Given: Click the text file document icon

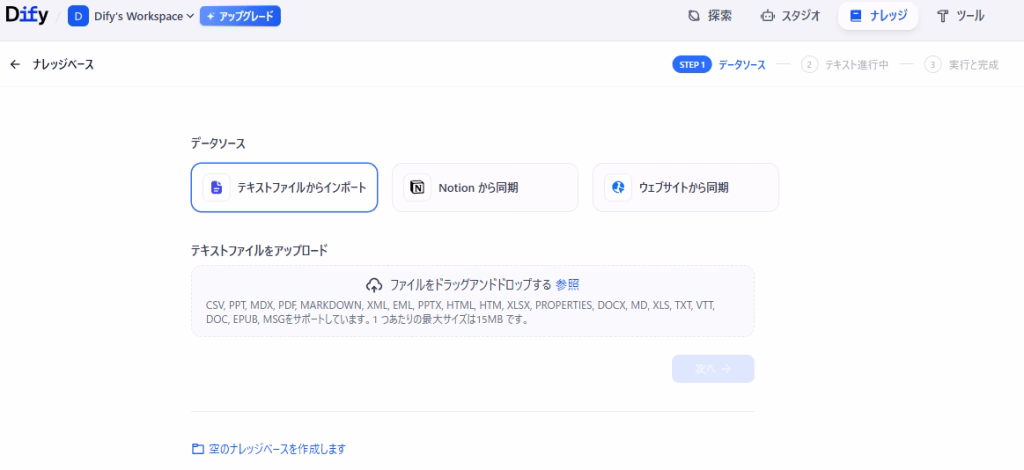Looking at the screenshot, I should [216, 188].
